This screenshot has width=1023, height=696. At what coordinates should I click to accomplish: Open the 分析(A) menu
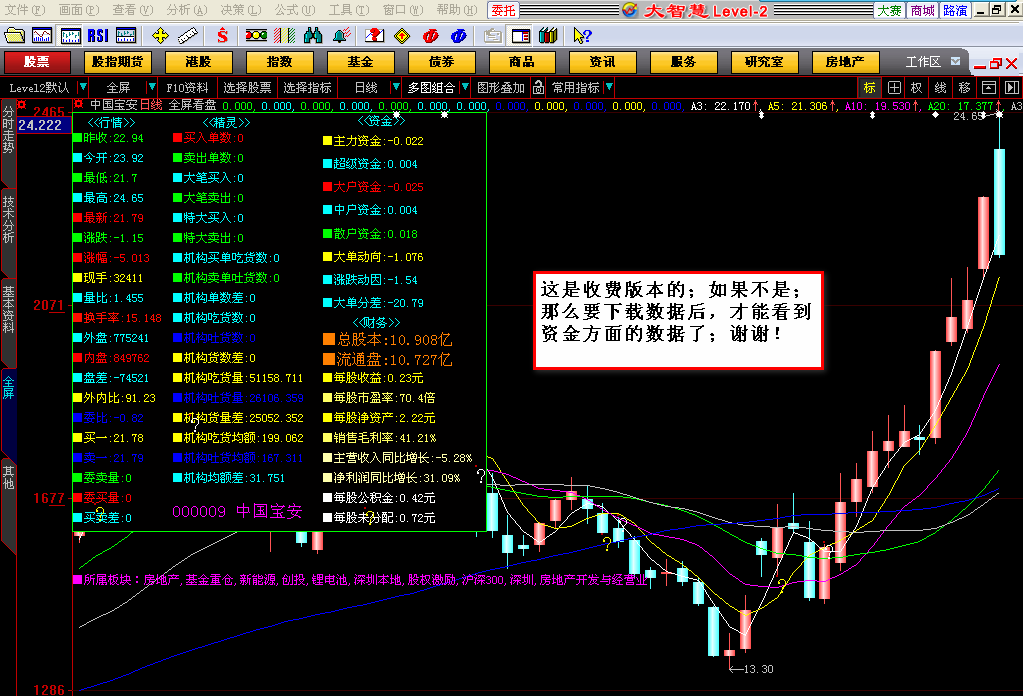click(x=187, y=10)
